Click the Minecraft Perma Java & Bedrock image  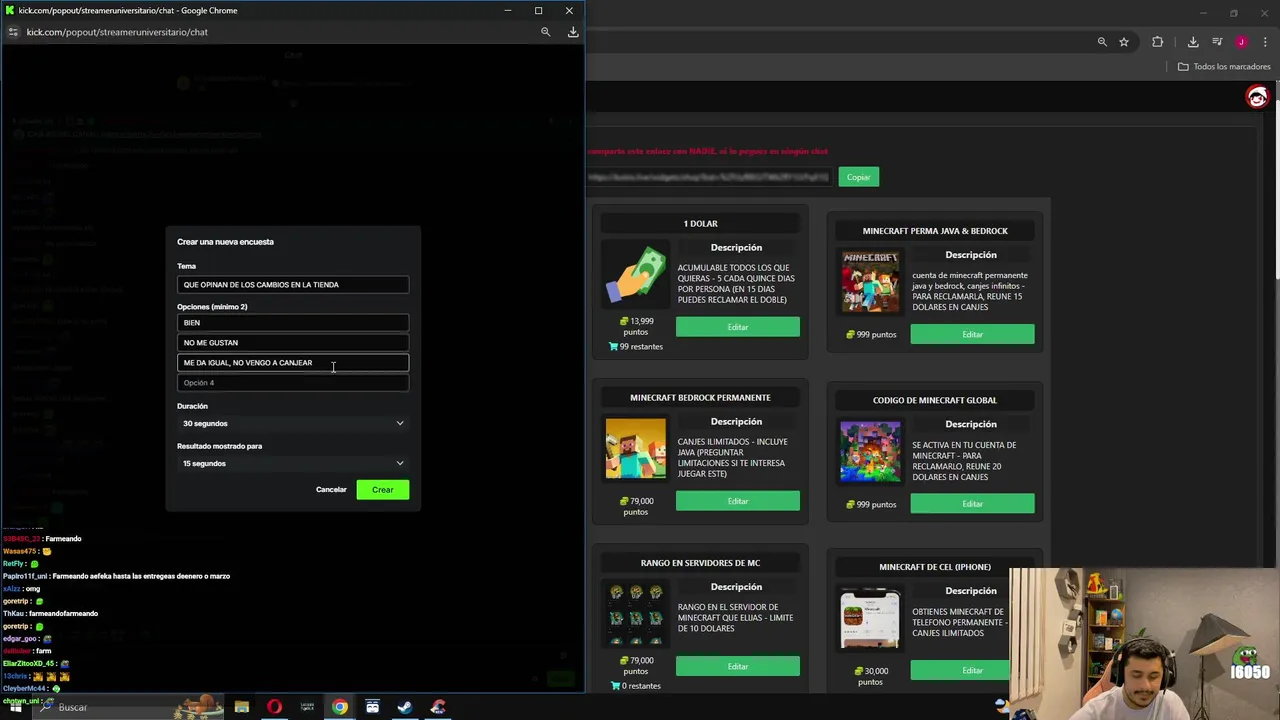click(x=870, y=282)
